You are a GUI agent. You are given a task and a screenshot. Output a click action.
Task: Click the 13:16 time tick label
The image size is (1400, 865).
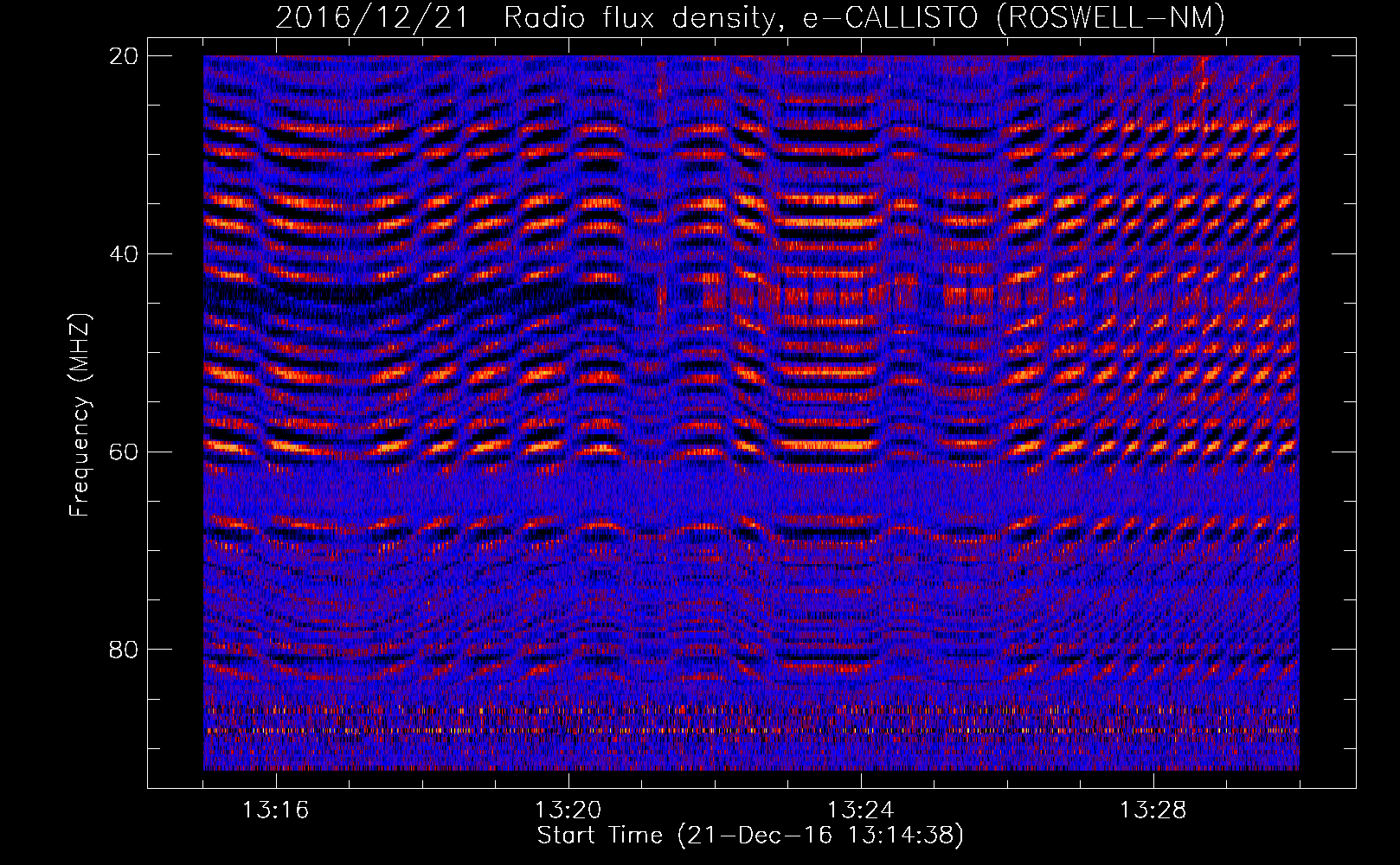(x=276, y=811)
